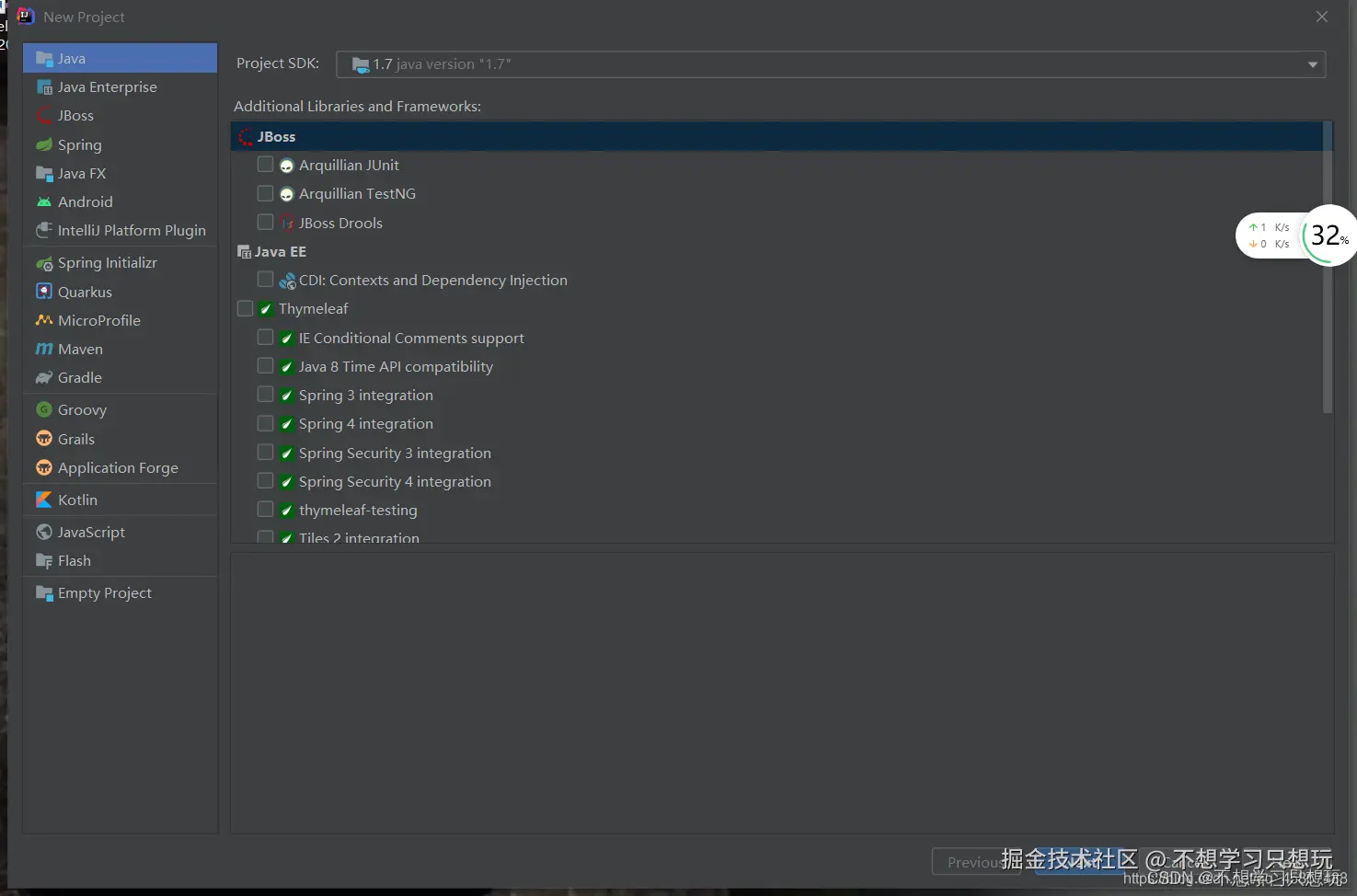1357x896 pixels.
Task: Click the Java Enterprise icon in sidebar
Action: 44,87
